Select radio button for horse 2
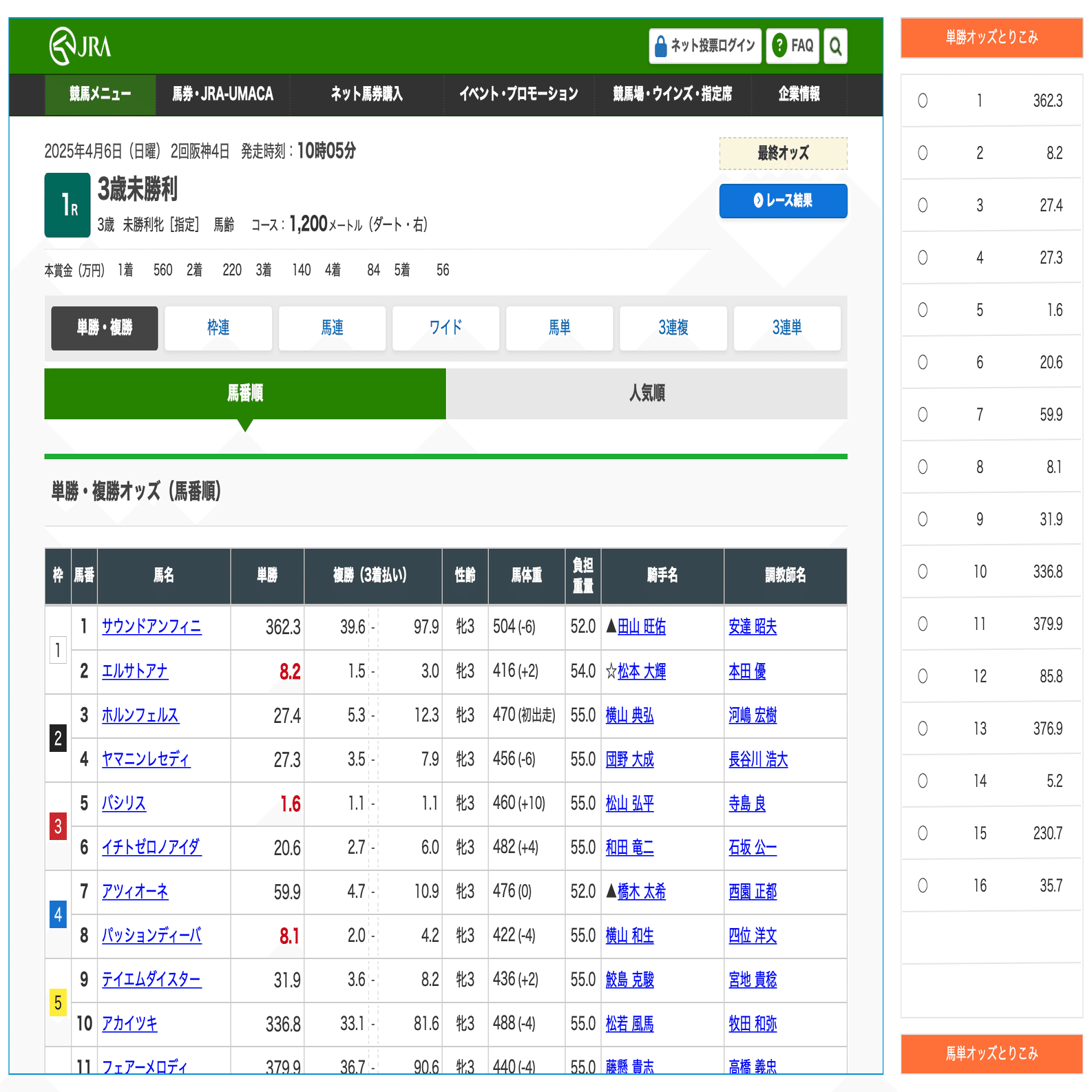The width and height of the screenshot is (1092, 1092). 923,153
